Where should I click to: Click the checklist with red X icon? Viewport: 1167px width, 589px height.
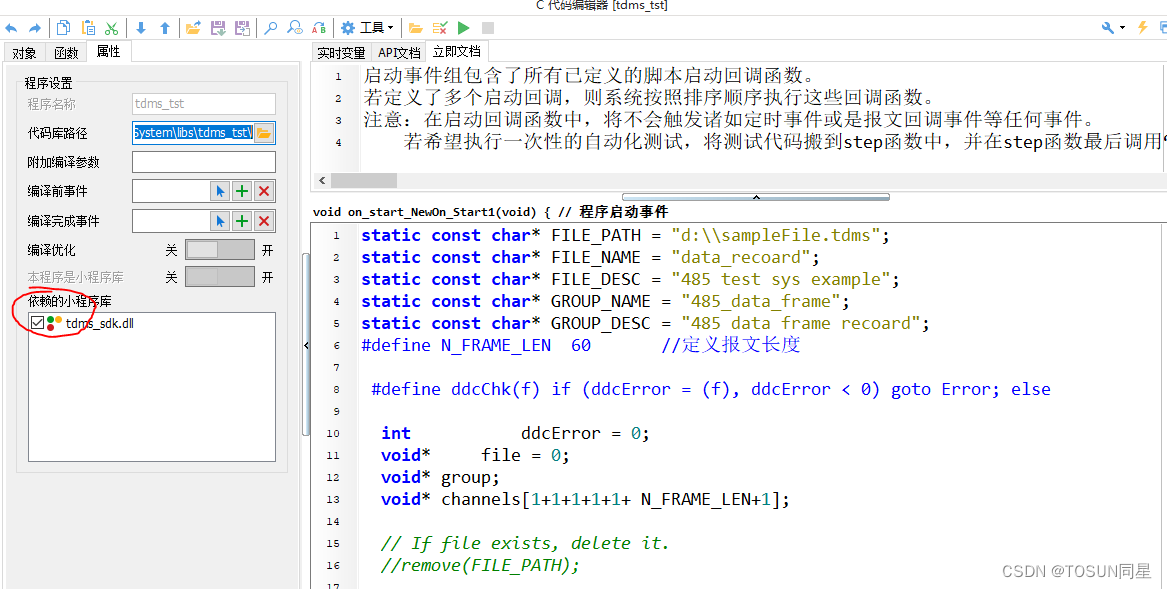pos(440,28)
